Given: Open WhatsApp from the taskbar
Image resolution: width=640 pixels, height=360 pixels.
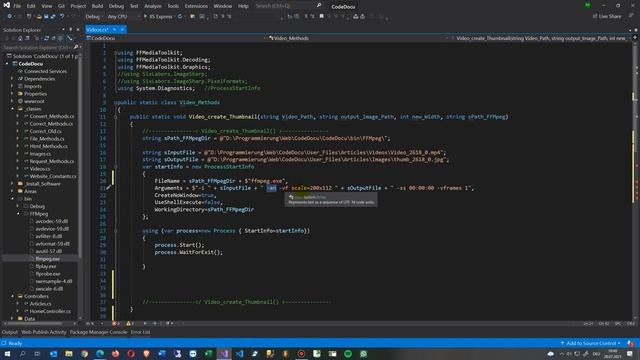Looking at the screenshot, I should [x=363, y=354].
